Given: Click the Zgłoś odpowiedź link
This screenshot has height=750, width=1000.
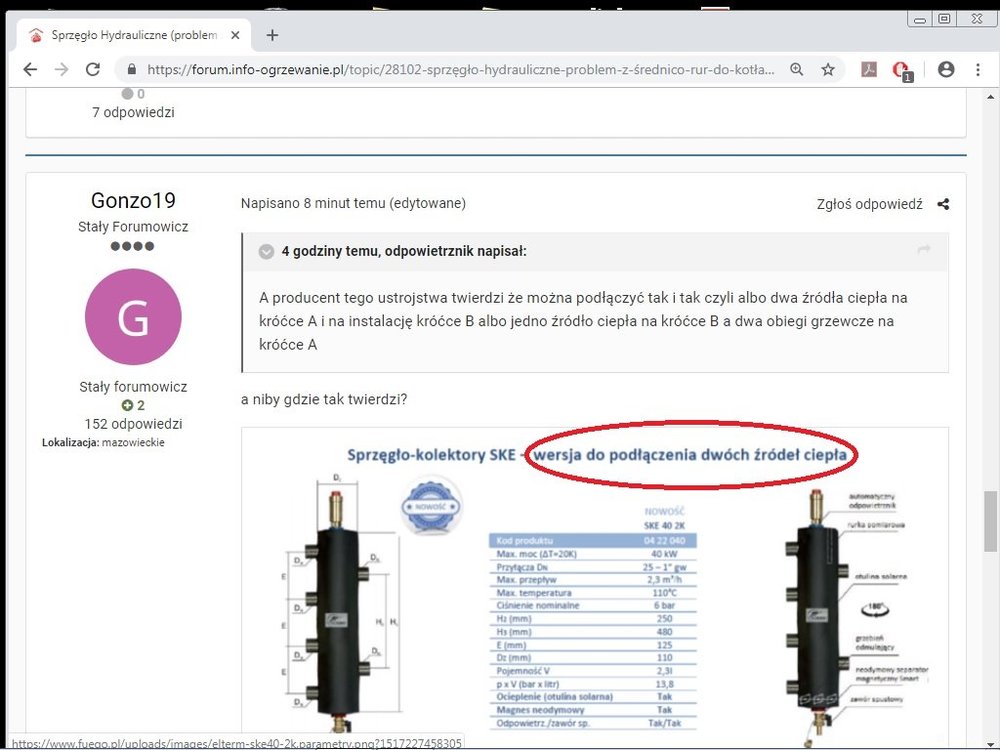Looking at the screenshot, I should [869, 204].
